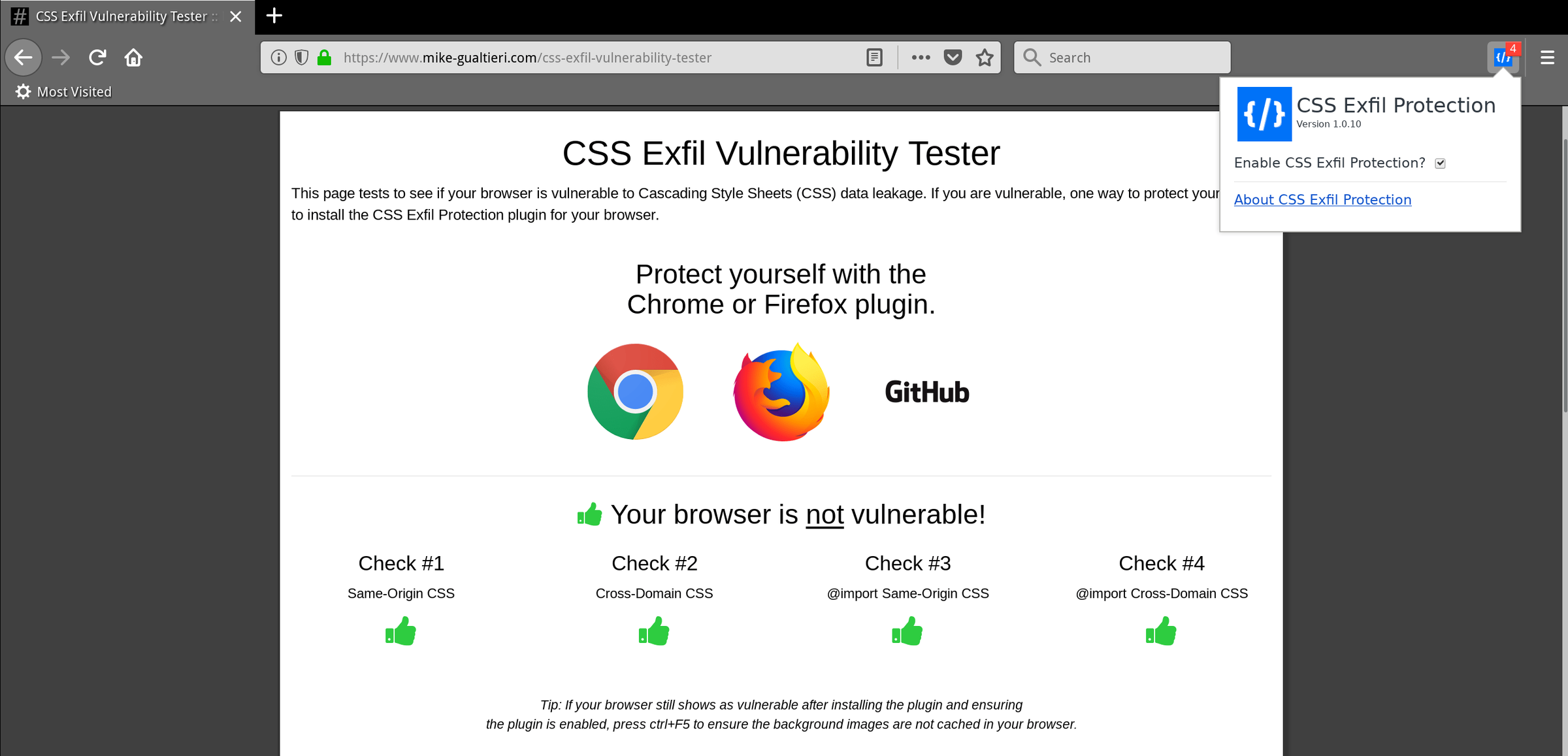The image size is (1568, 756).
Task: Bookmark this page with the star
Action: tap(985, 58)
